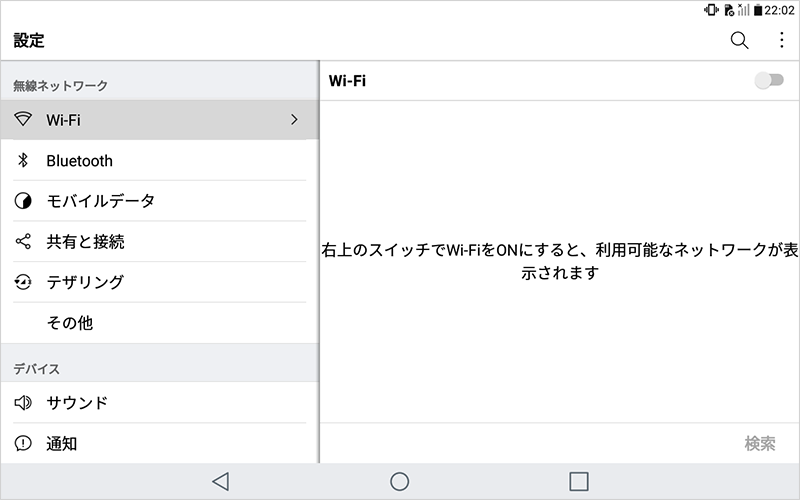Click the SIM card status icon
Viewport: 800px width, 500px height.
(x=729, y=10)
